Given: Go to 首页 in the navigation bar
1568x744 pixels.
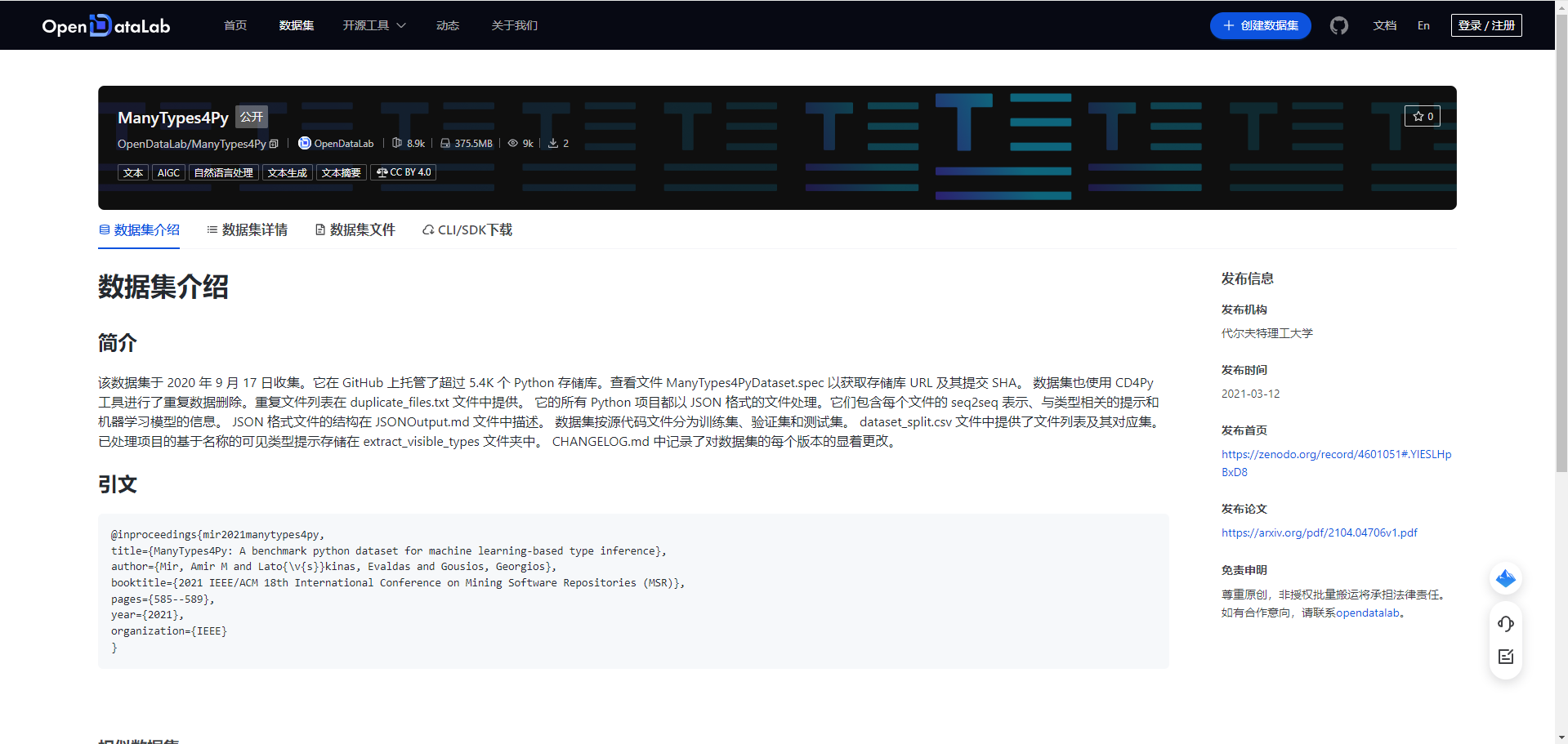Looking at the screenshot, I should [235, 25].
